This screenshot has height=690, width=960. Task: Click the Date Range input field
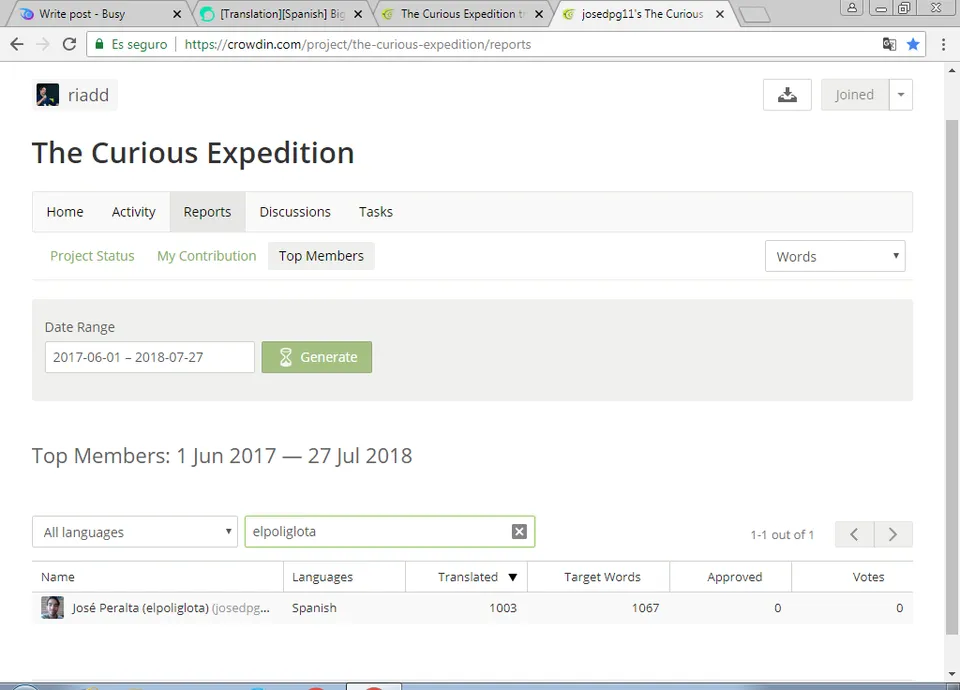[149, 357]
